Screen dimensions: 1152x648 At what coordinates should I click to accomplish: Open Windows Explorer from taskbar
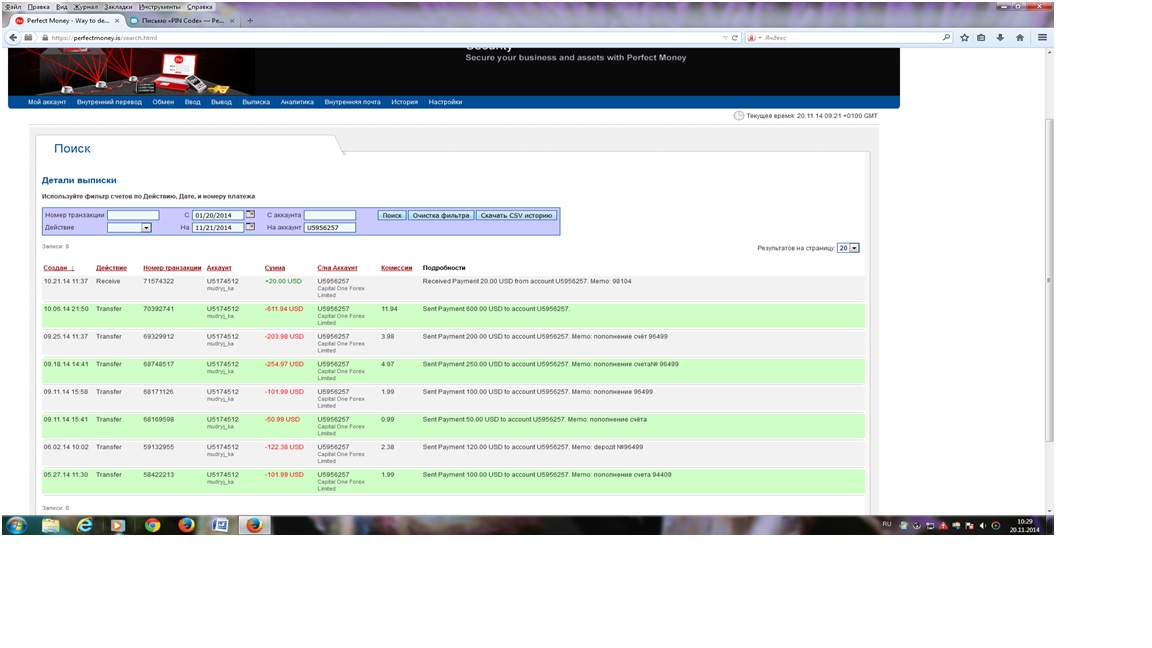(x=51, y=525)
